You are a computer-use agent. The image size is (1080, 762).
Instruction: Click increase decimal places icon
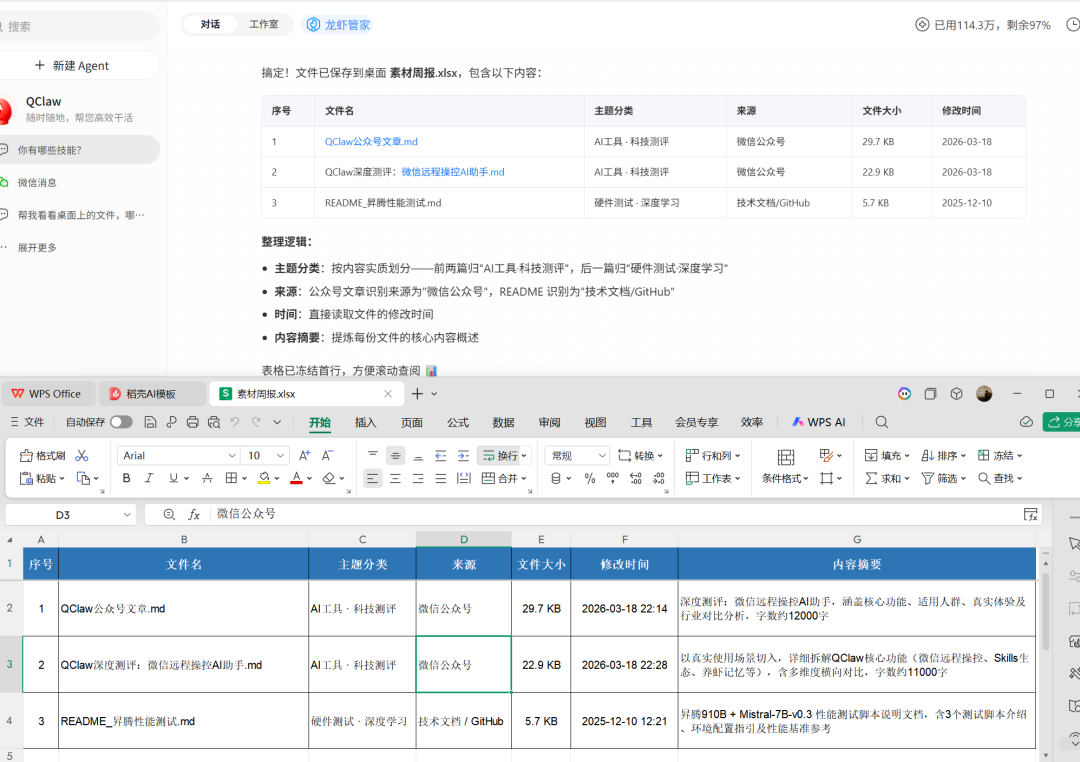pos(636,478)
